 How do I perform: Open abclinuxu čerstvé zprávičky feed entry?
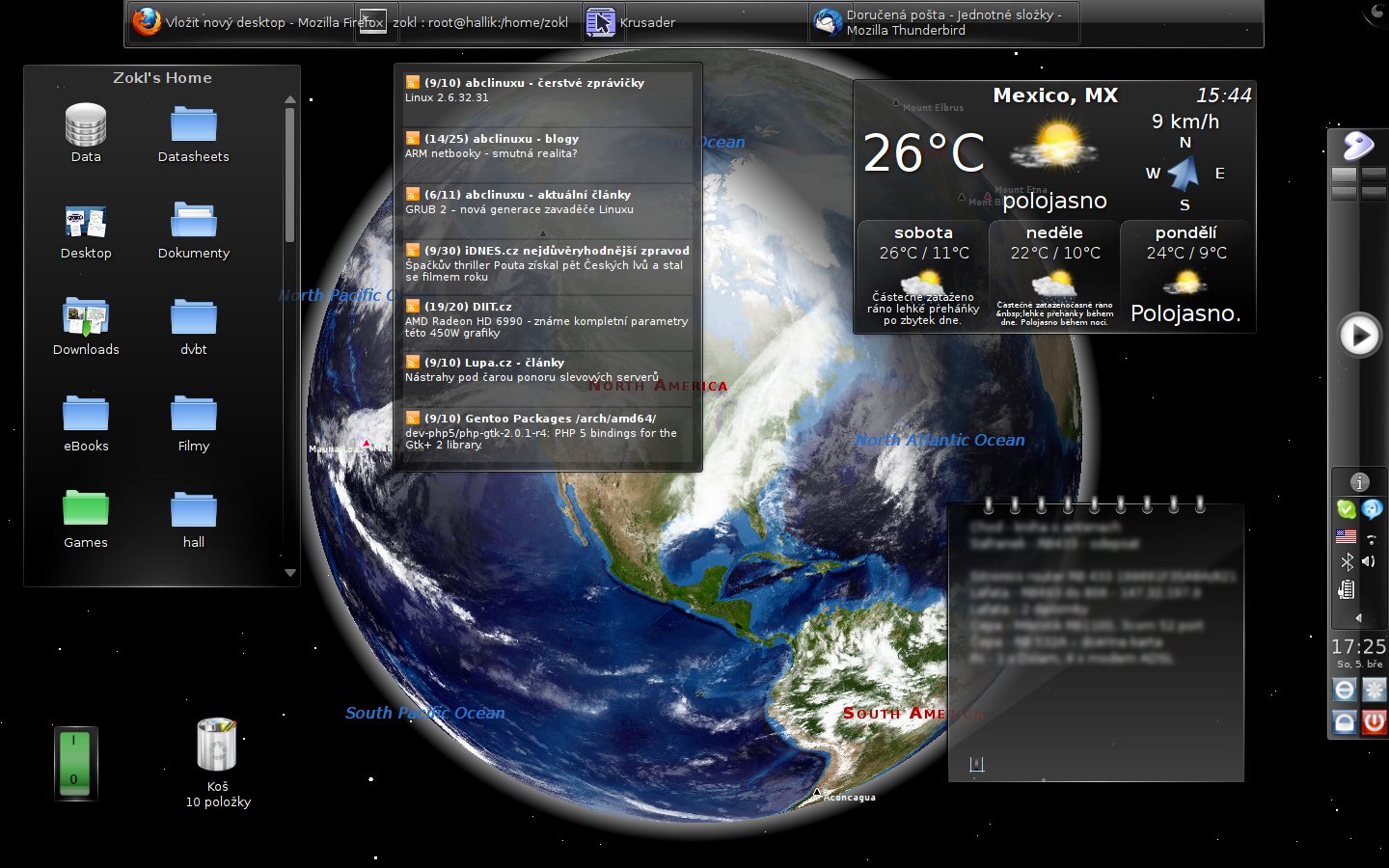click(x=547, y=98)
